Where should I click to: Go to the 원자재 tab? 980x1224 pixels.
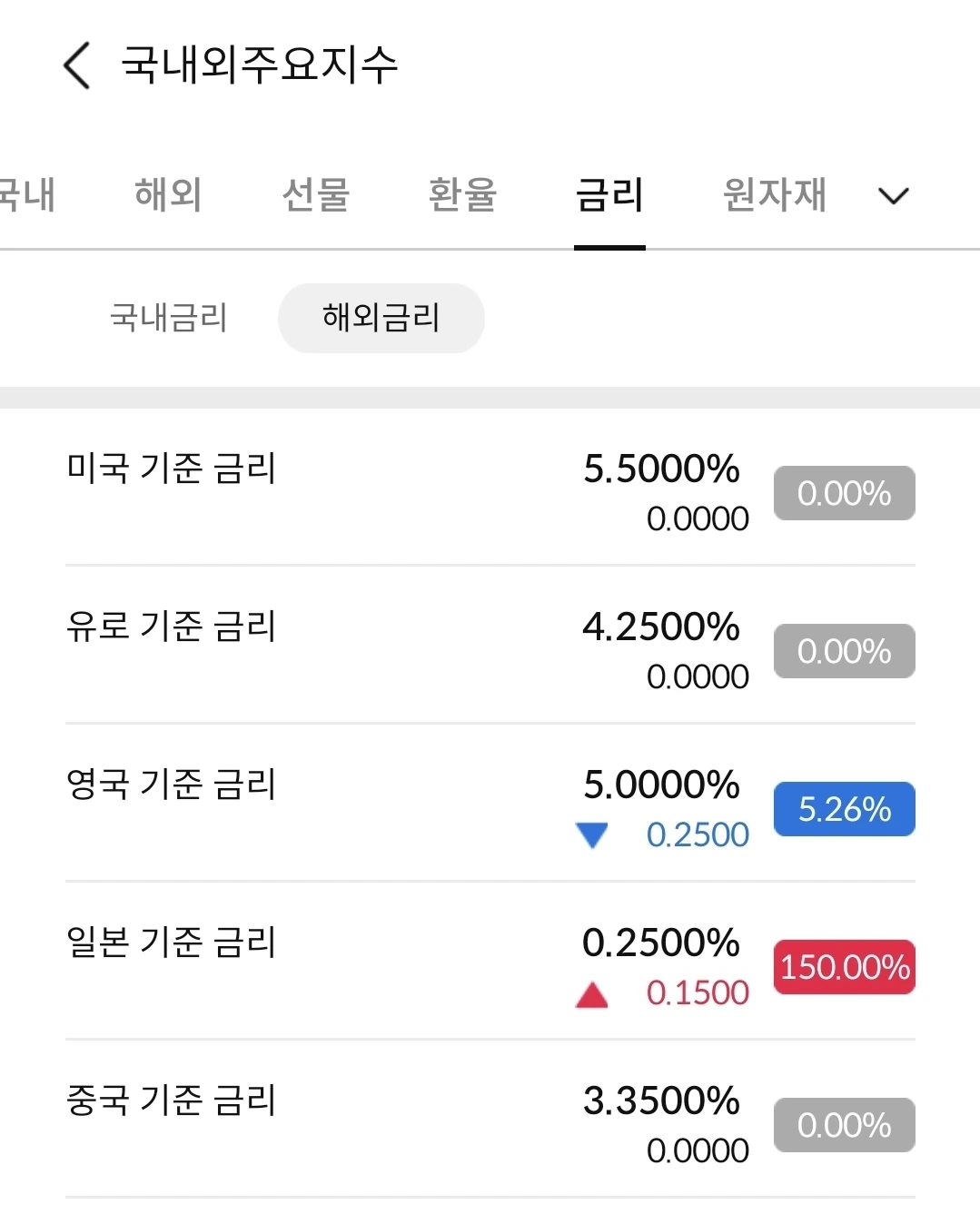[x=774, y=194]
